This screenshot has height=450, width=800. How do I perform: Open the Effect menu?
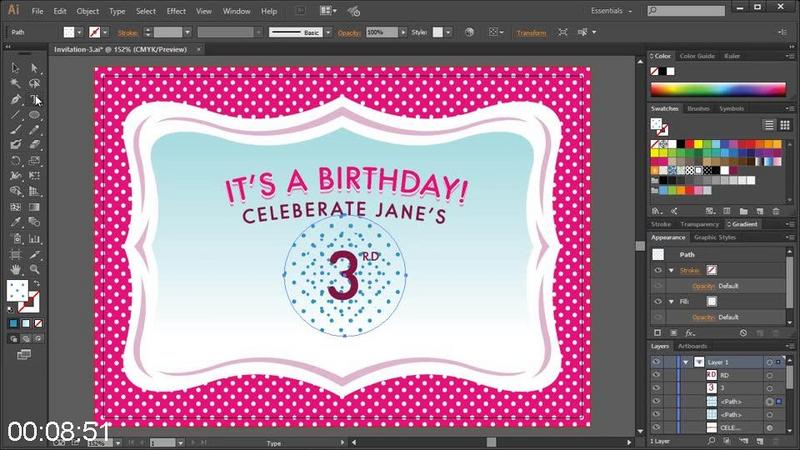point(176,11)
